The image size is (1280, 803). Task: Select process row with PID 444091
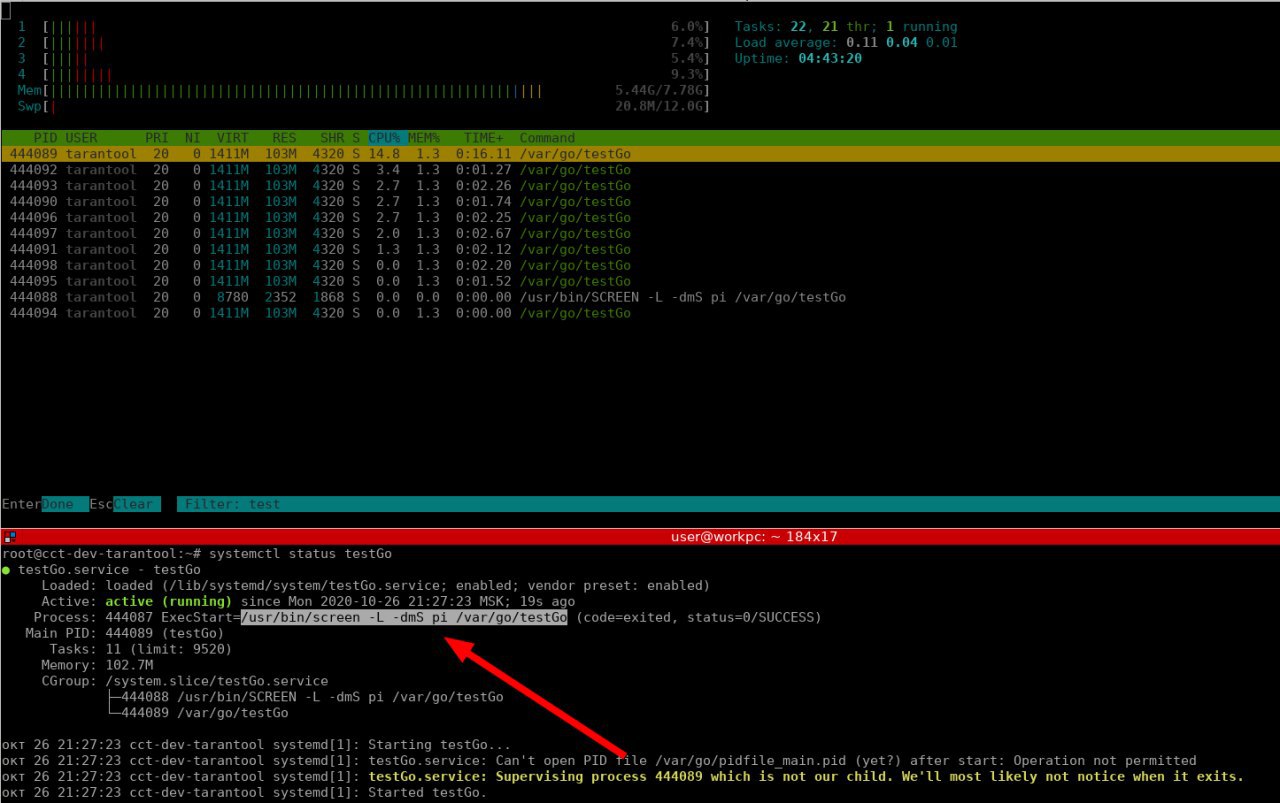click(640, 250)
